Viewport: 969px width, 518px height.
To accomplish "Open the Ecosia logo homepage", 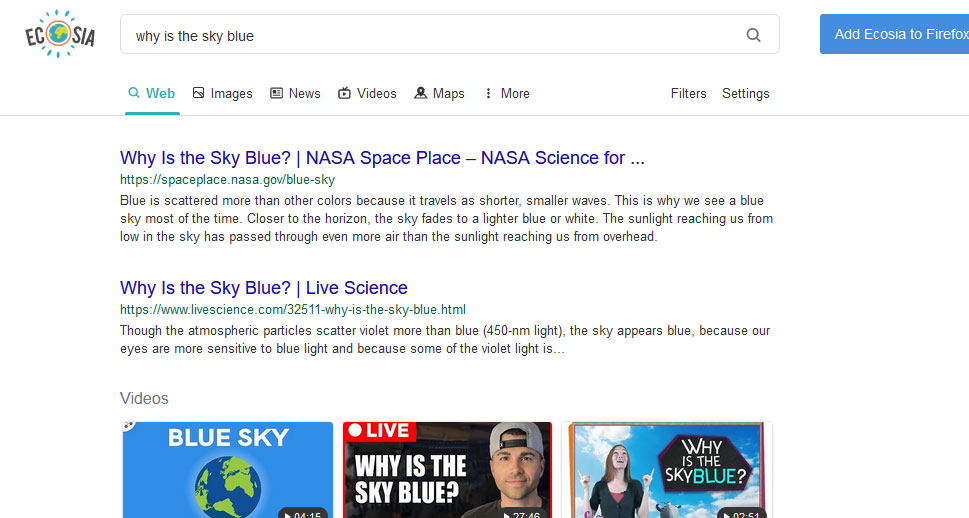I will coord(60,35).
